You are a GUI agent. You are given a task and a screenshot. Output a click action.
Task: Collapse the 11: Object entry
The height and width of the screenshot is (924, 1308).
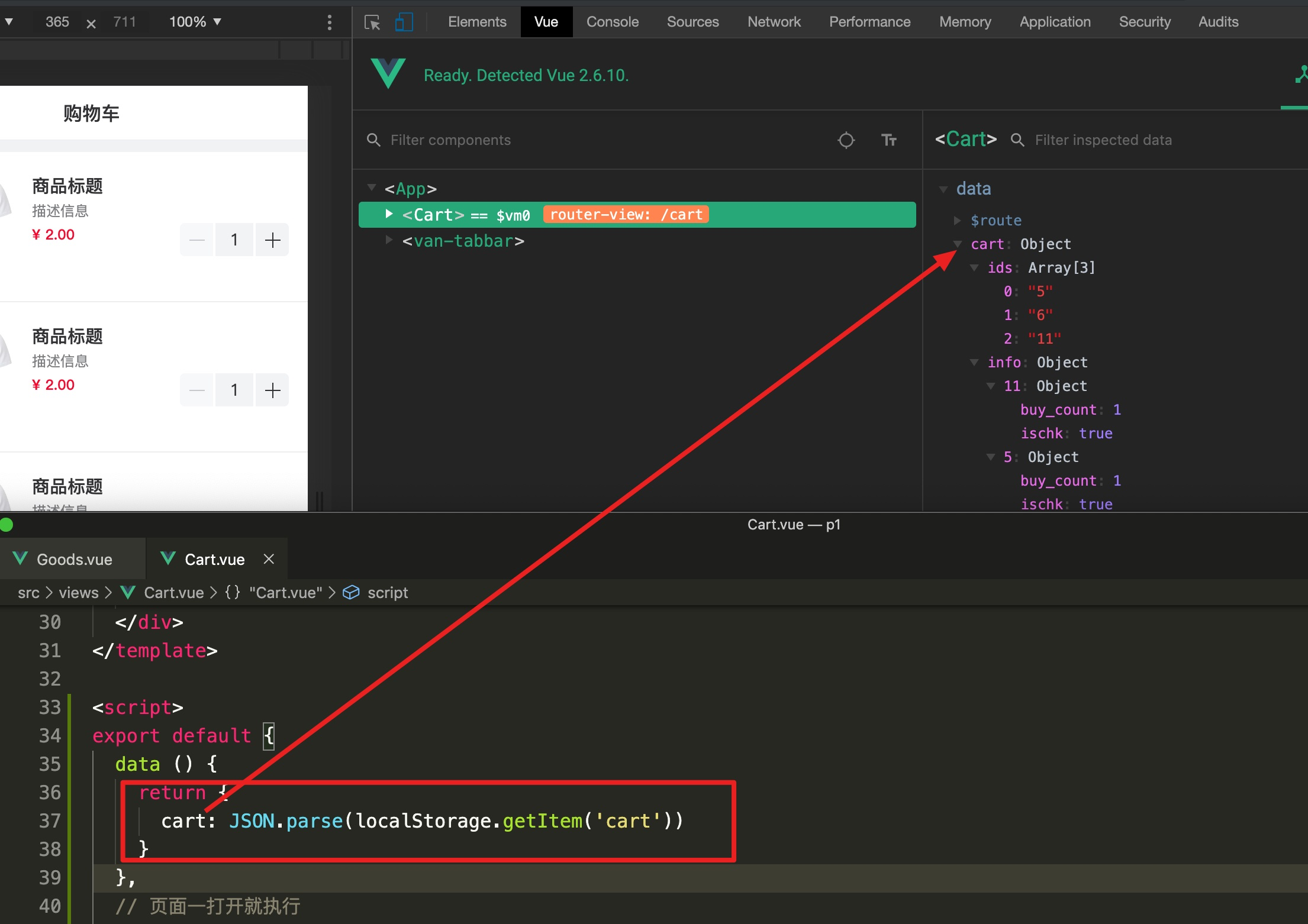(x=990, y=386)
